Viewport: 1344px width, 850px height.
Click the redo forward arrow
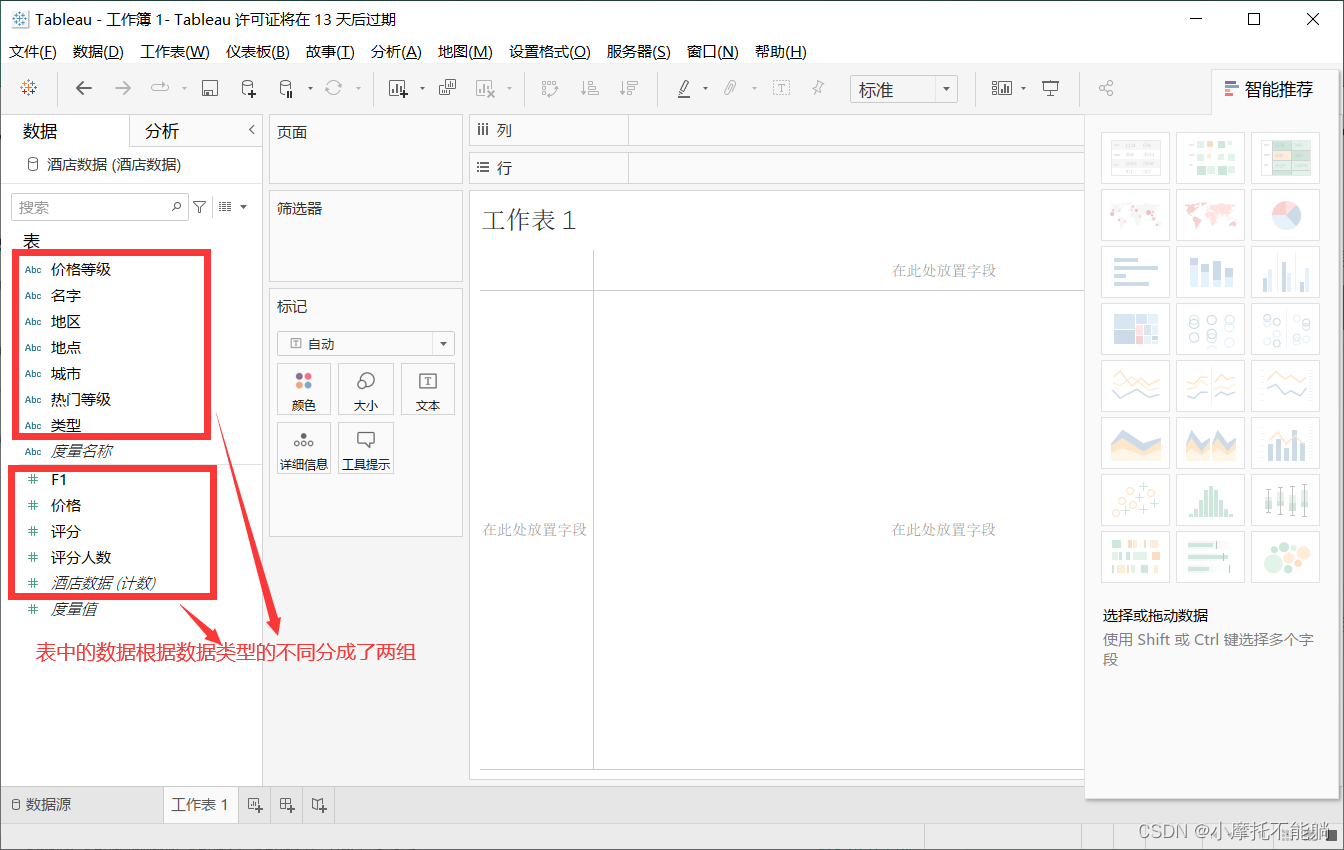coord(123,88)
